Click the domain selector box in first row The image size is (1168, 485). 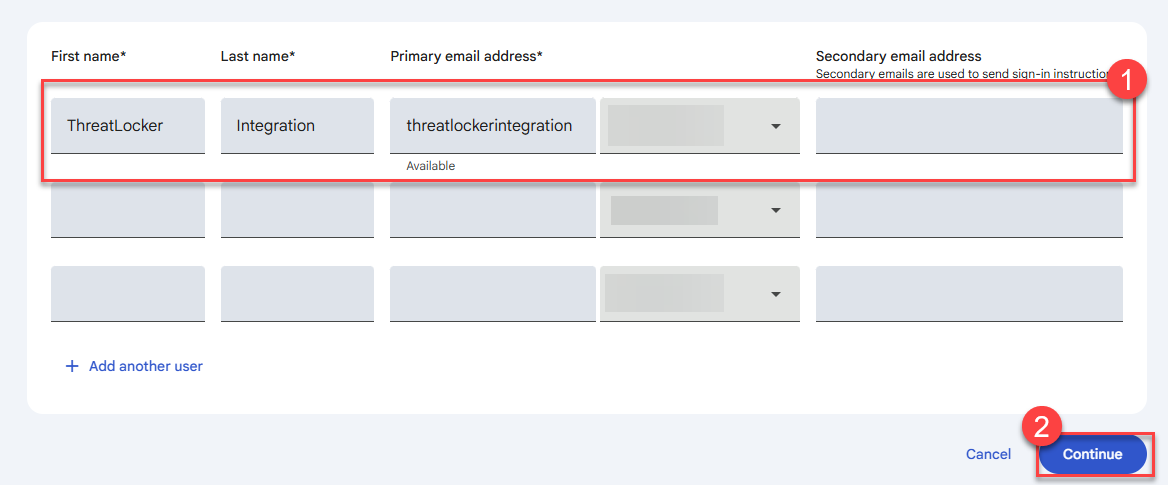(x=699, y=126)
